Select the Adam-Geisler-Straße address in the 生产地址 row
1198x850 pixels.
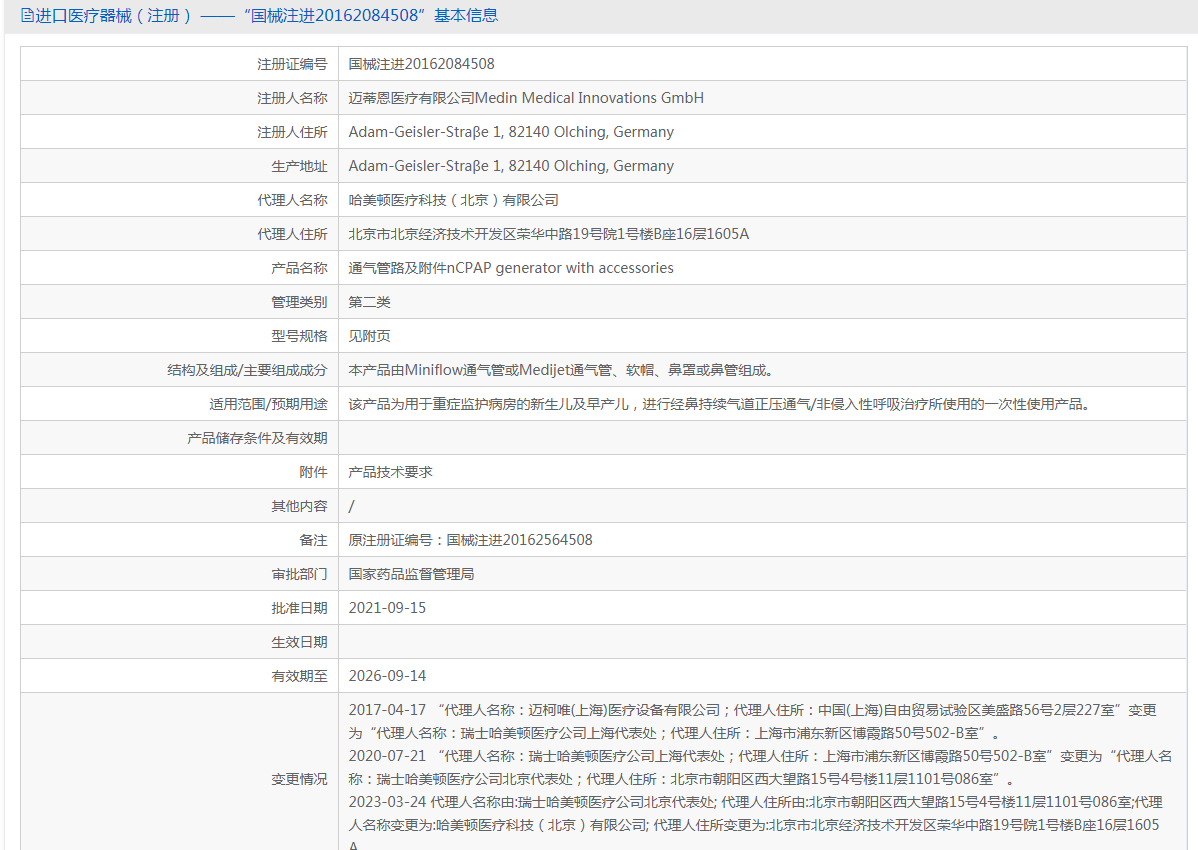[511, 166]
